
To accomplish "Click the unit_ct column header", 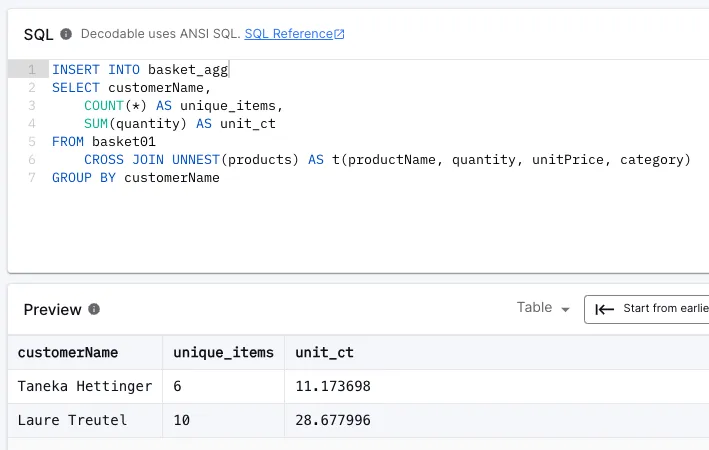I will [324, 352].
